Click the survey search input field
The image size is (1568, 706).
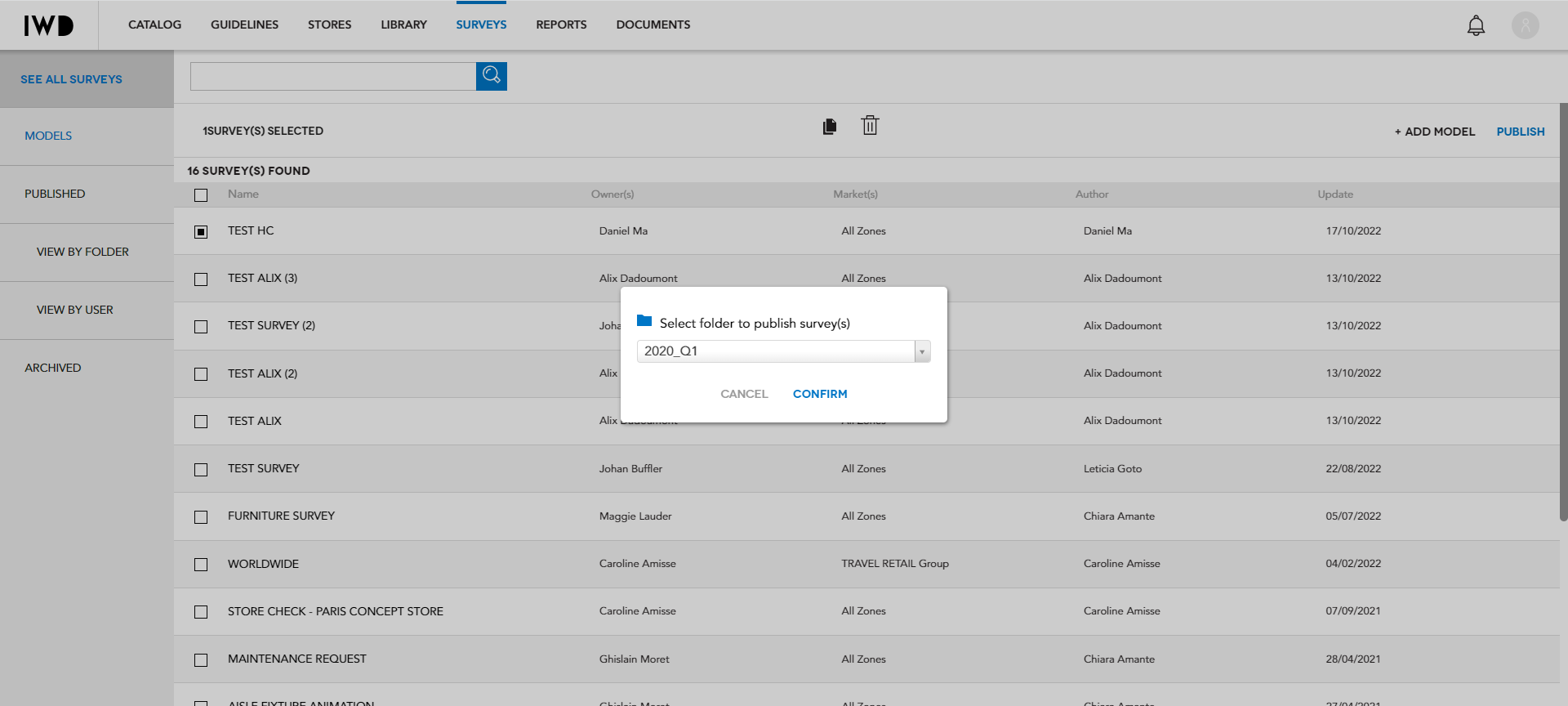coord(333,76)
